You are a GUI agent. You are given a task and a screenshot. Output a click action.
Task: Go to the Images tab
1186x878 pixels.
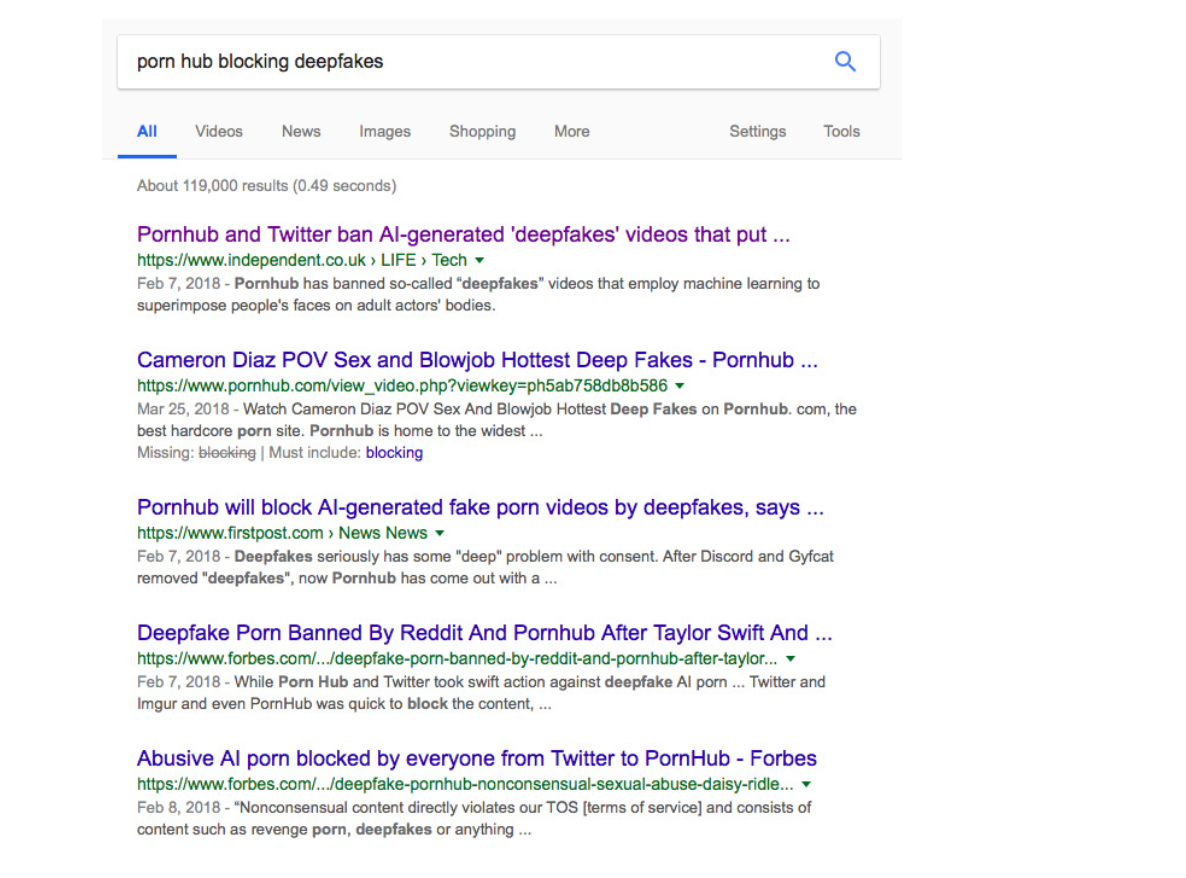pos(385,132)
